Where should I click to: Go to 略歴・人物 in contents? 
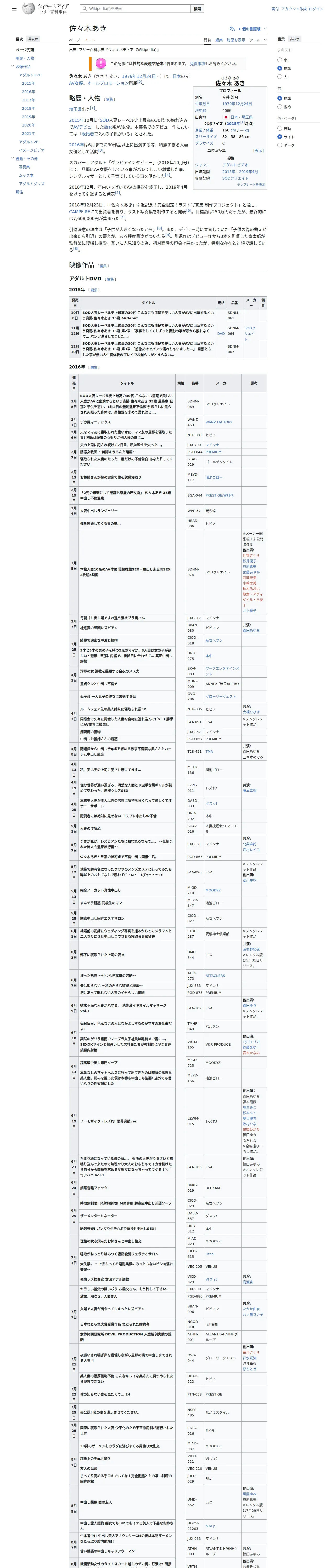click(x=25, y=59)
